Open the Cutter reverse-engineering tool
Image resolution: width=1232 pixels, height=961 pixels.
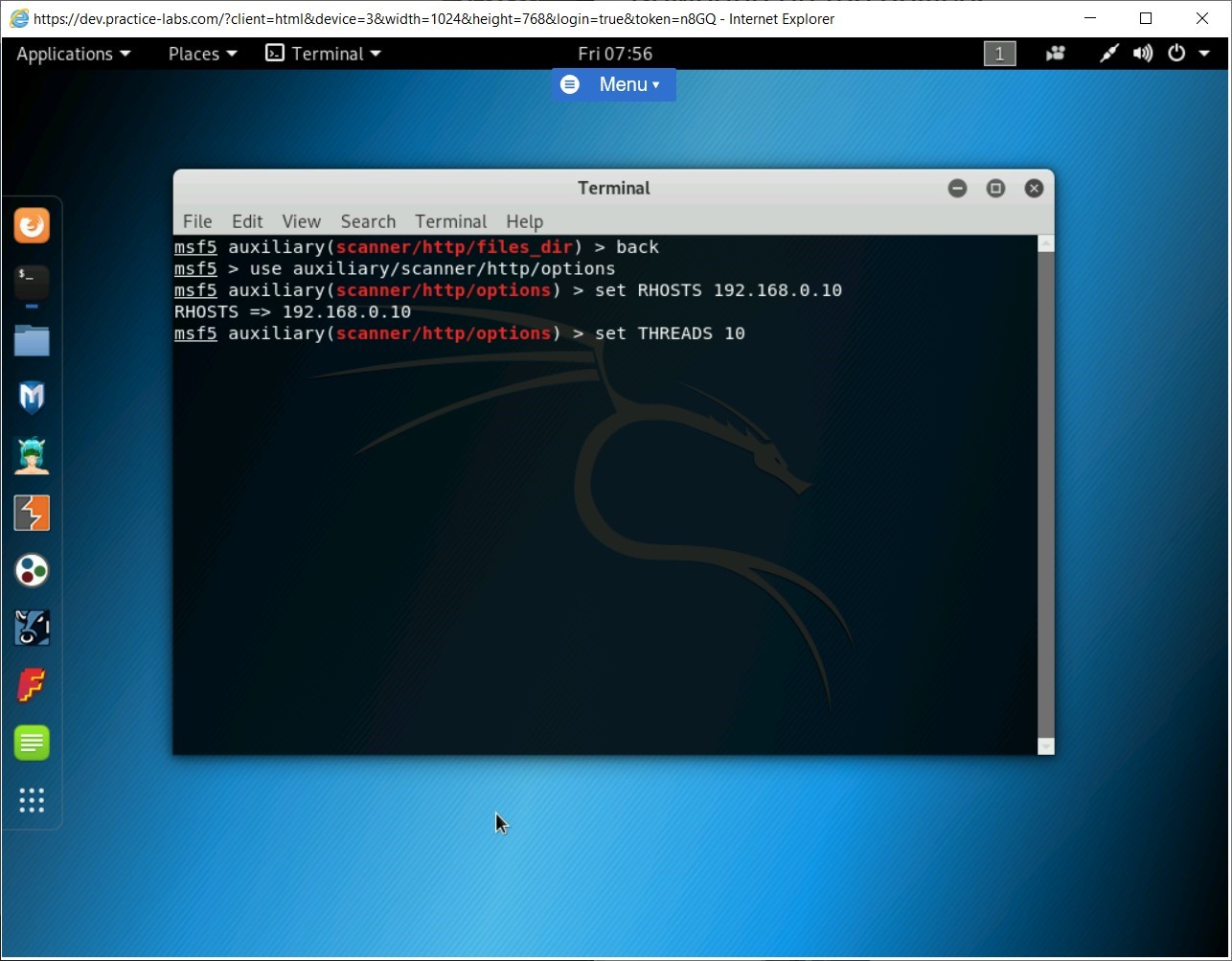click(x=32, y=628)
